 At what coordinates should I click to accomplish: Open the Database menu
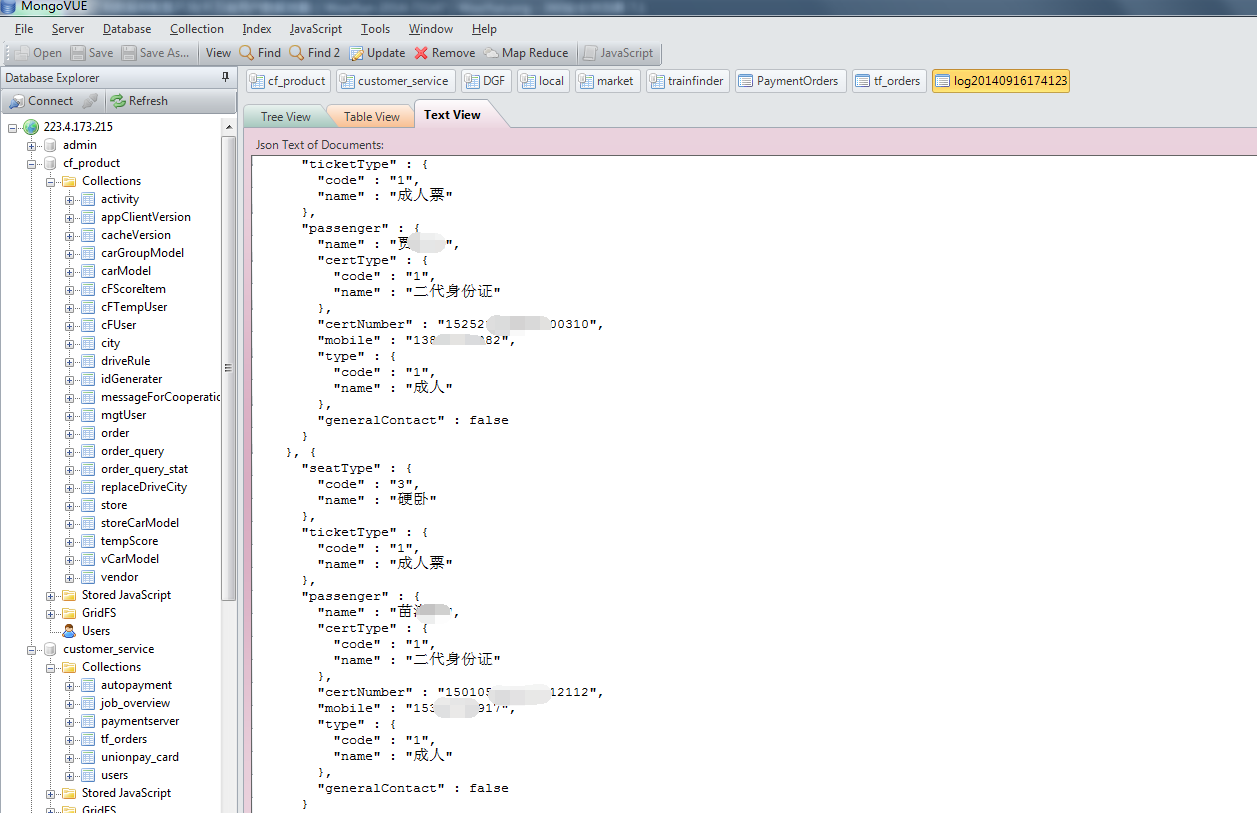[127, 29]
